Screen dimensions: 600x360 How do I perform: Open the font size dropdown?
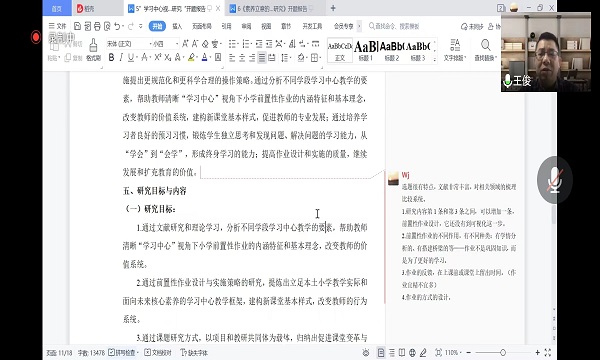(x=177, y=44)
